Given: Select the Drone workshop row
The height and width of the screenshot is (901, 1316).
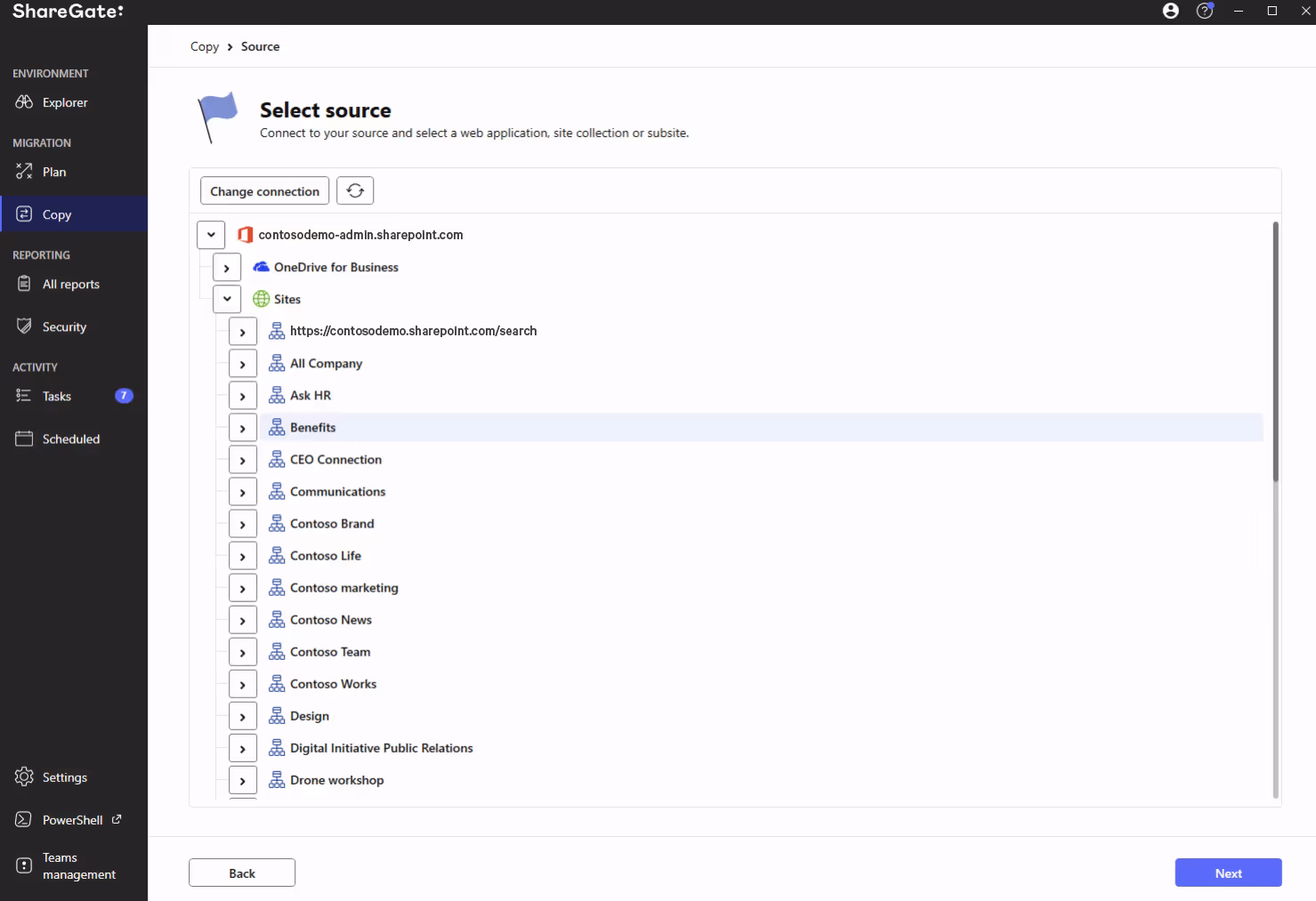Looking at the screenshot, I should (762, 780).
